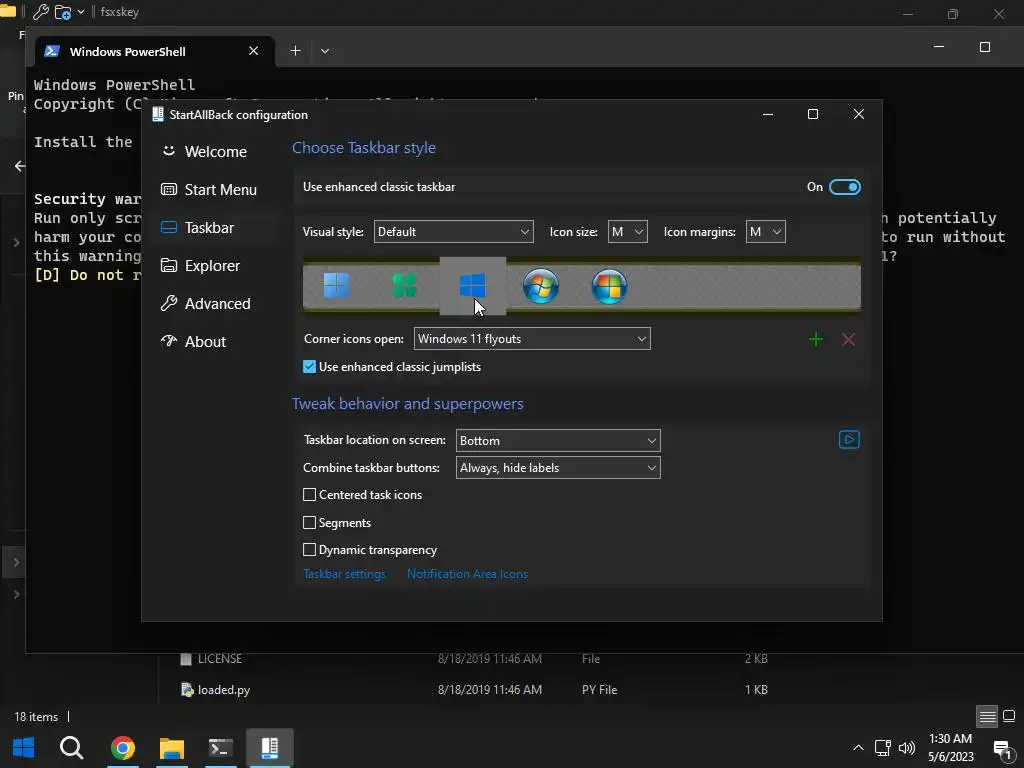Go to Start Menu settings page

click(216, 189)
